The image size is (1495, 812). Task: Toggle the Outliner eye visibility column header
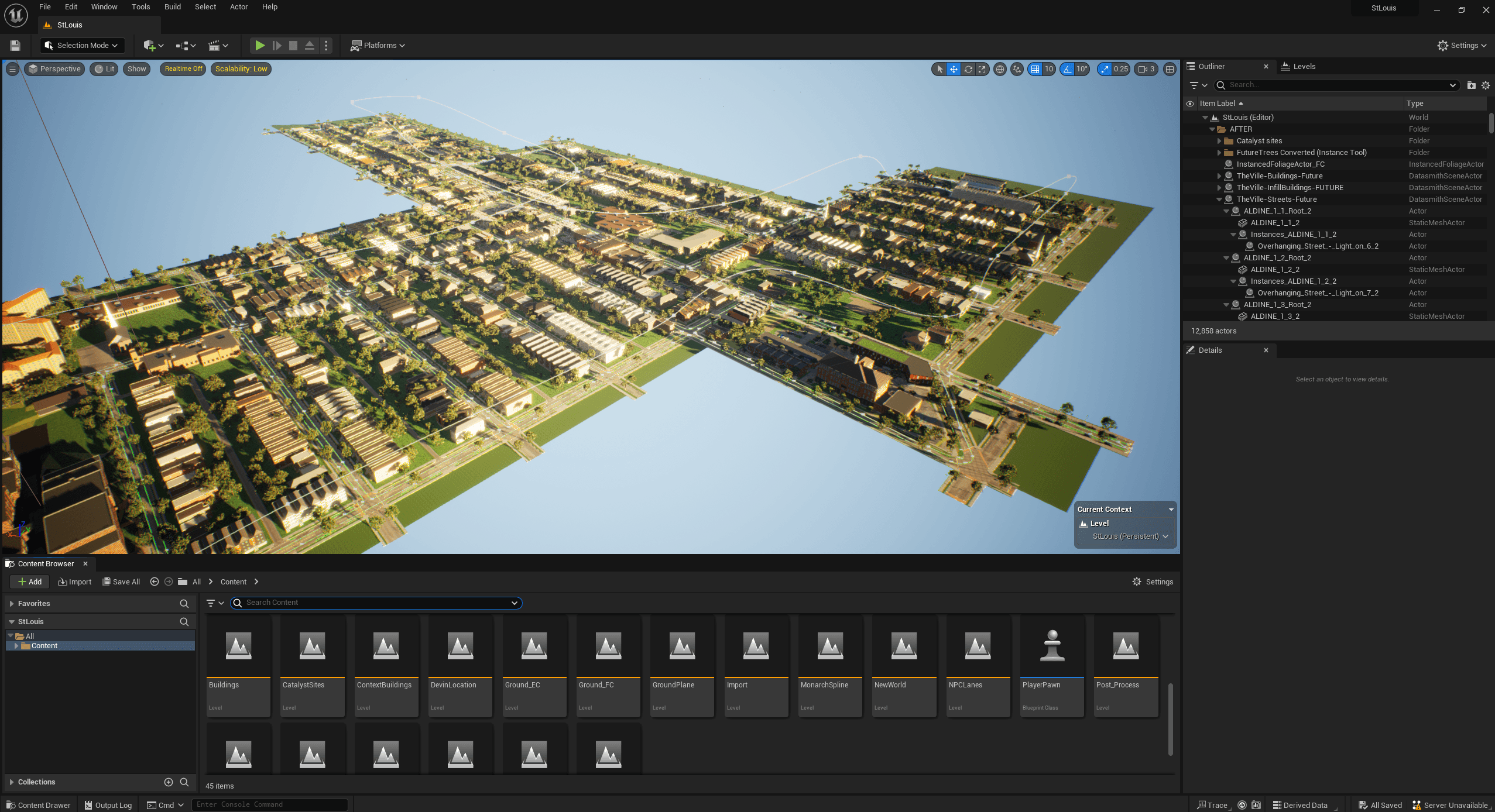pyautogui.click(x=1190, y=104)
